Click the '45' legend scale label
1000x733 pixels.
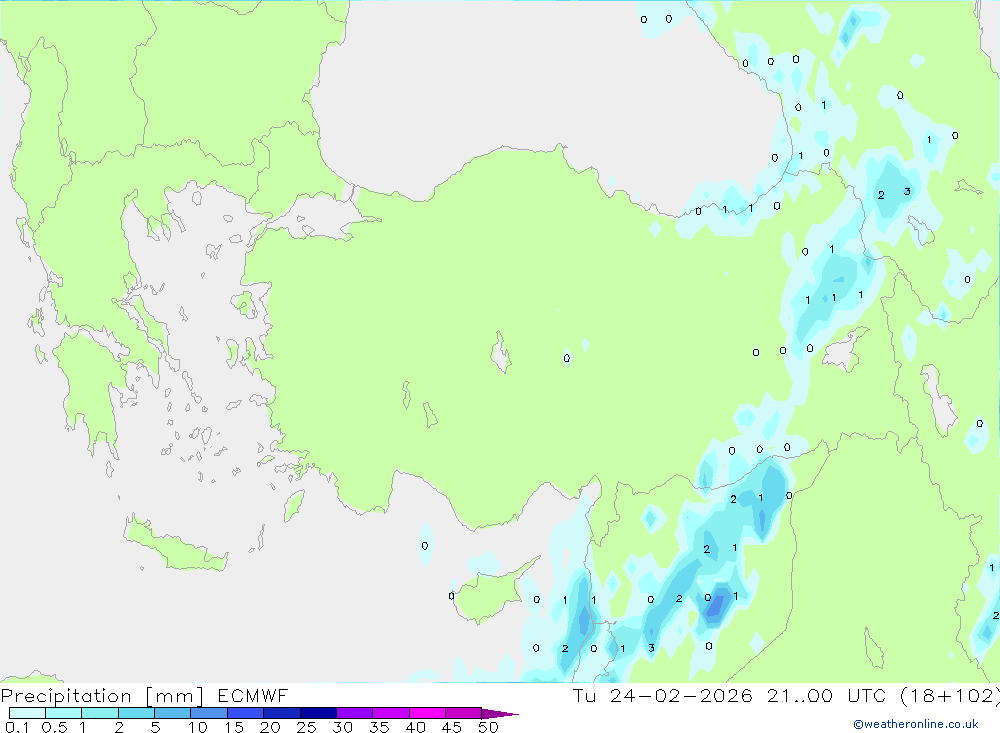452,727
